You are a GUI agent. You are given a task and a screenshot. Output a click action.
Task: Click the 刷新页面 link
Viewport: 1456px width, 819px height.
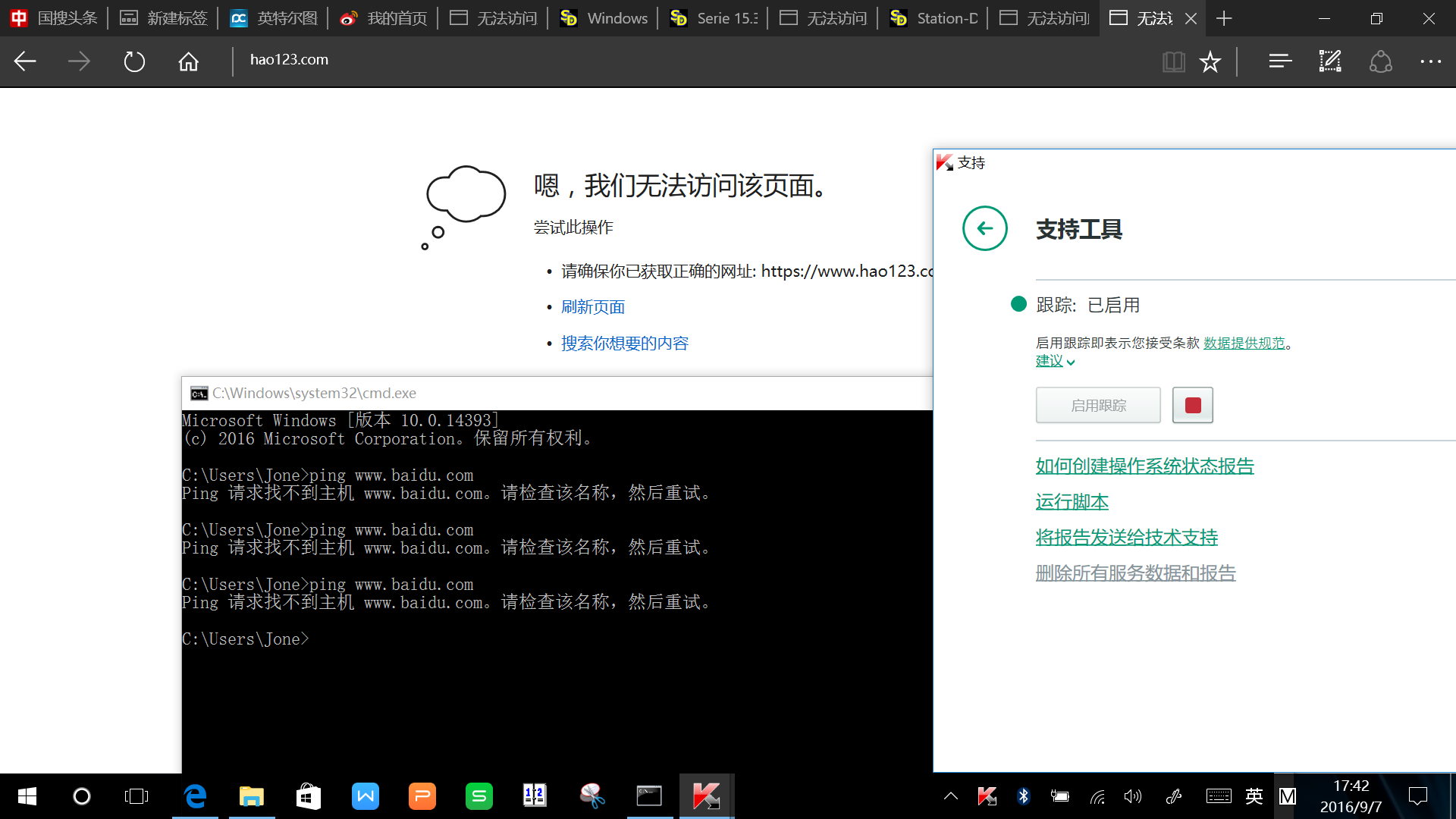click(x=593, y=307)
